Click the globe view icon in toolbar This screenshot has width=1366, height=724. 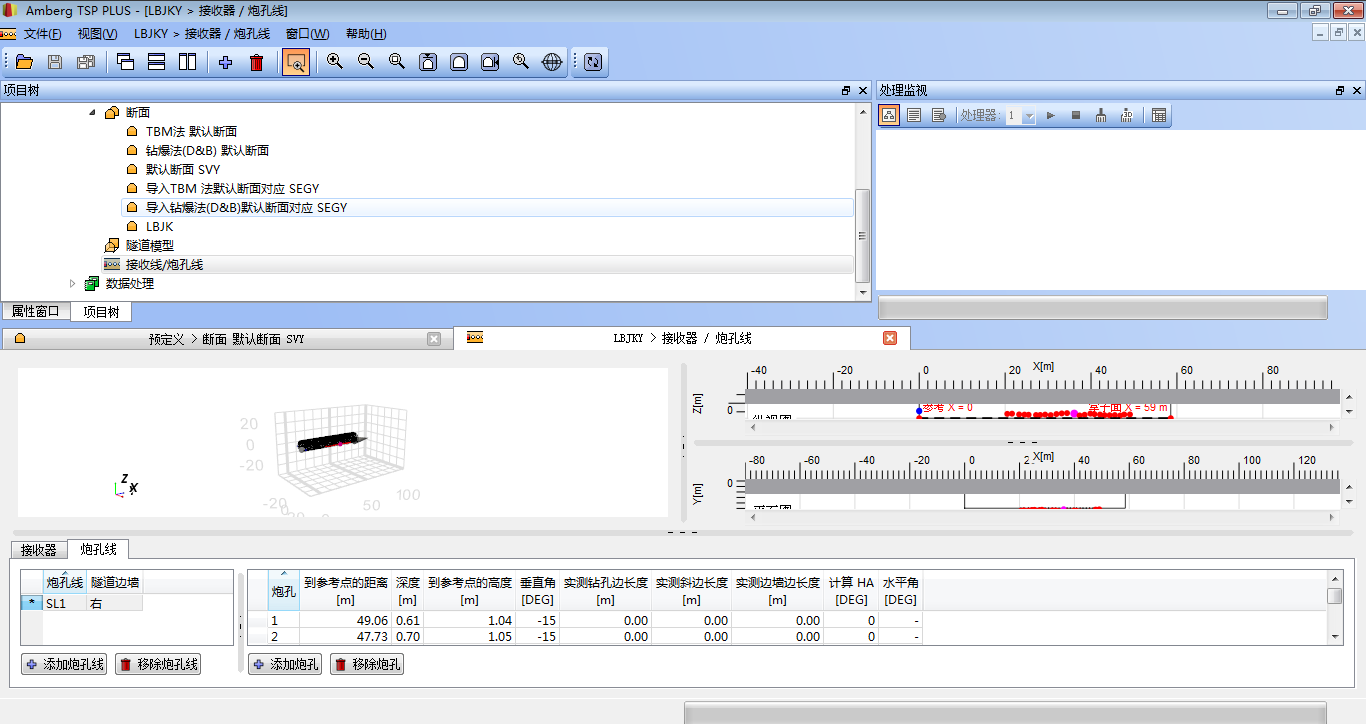tap(552, 62)
